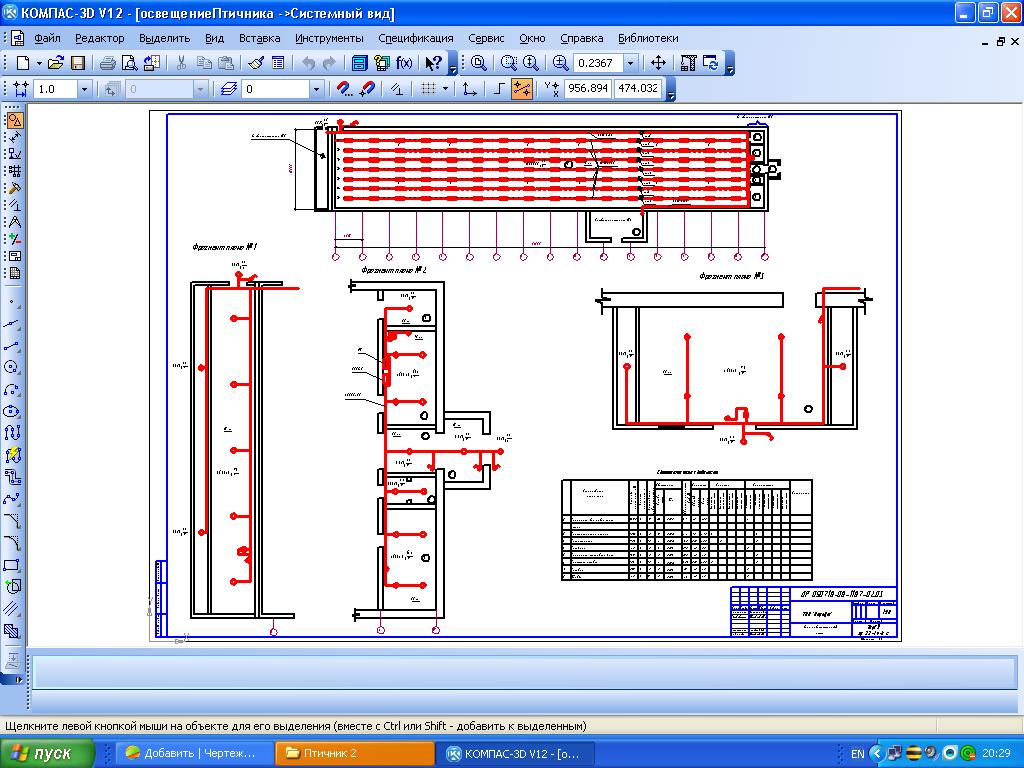Switch to КОМПАС-3D V12 taskbar button
This screenshot has height=768, width=1024.
[x=517, y=753]
